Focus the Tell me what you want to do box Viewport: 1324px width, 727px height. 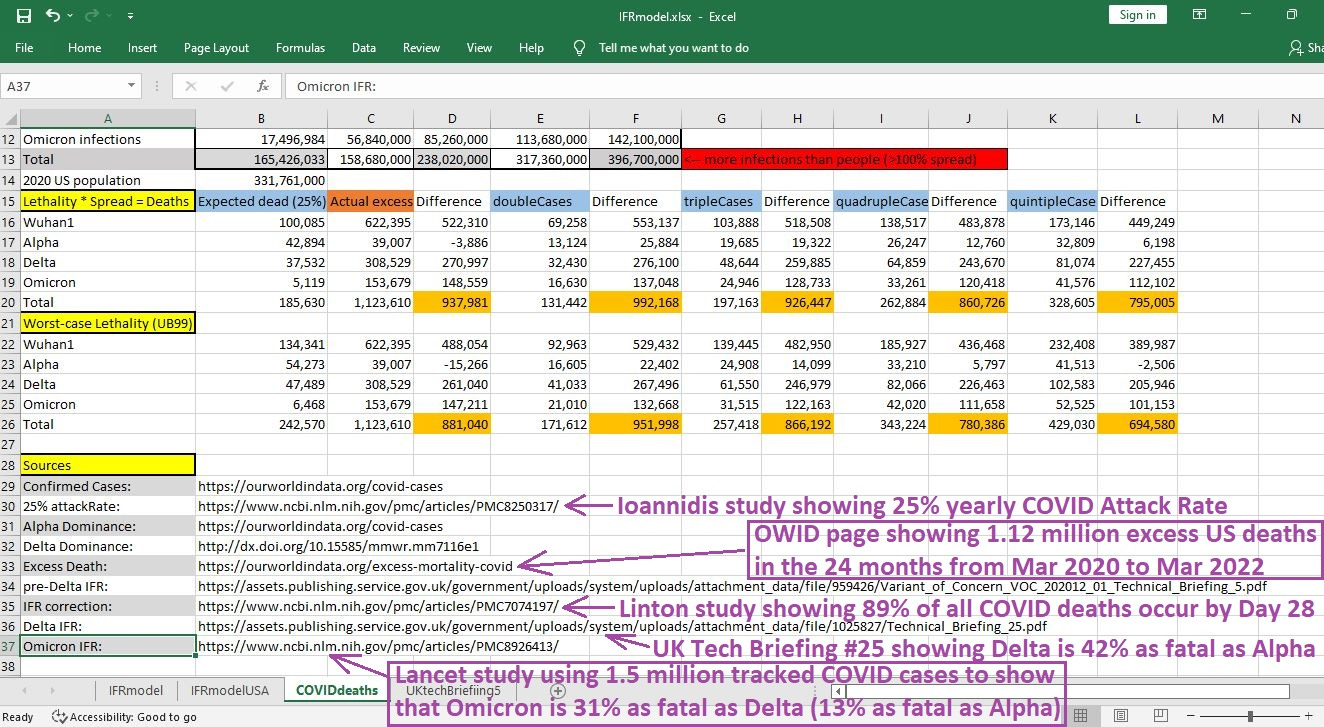pyautogui.click(x=673, y=48)
